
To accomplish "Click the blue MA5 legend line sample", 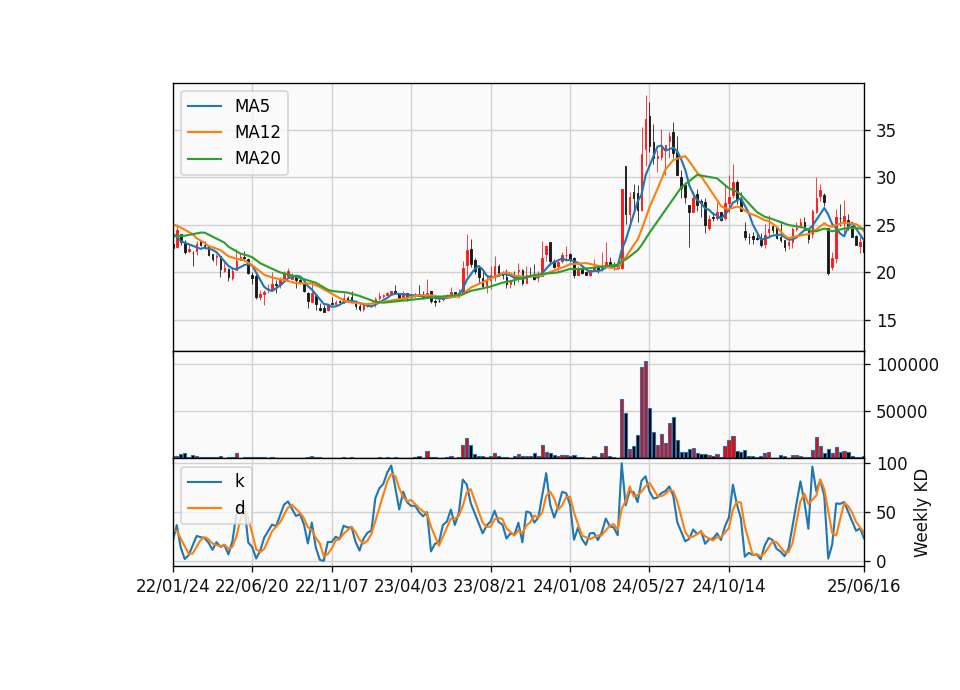I will 204,106.
